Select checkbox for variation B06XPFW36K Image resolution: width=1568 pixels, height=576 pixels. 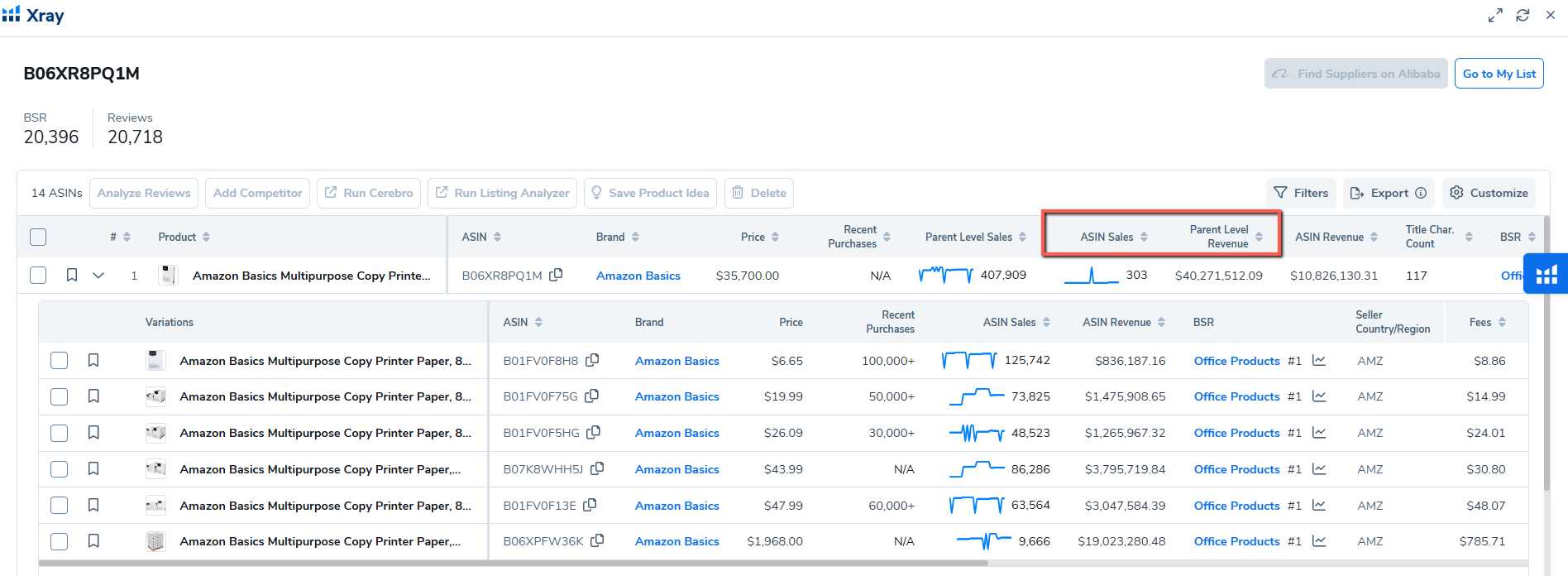pyautogui.click(x=59, y=541)
